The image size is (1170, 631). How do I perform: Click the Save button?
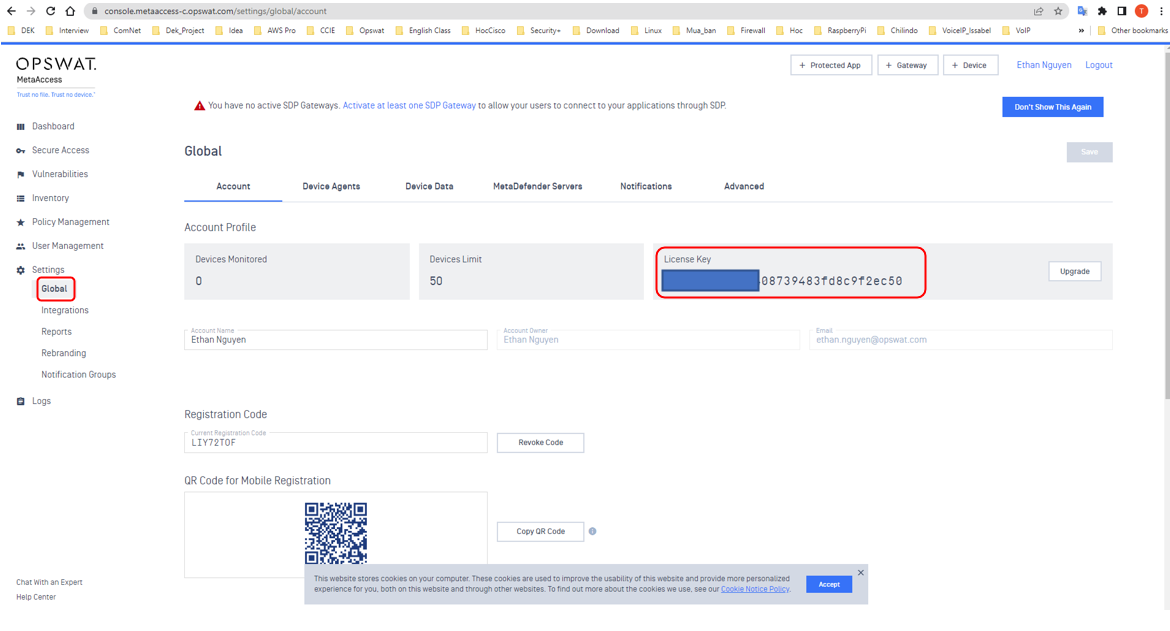(x=1089, y=152)
